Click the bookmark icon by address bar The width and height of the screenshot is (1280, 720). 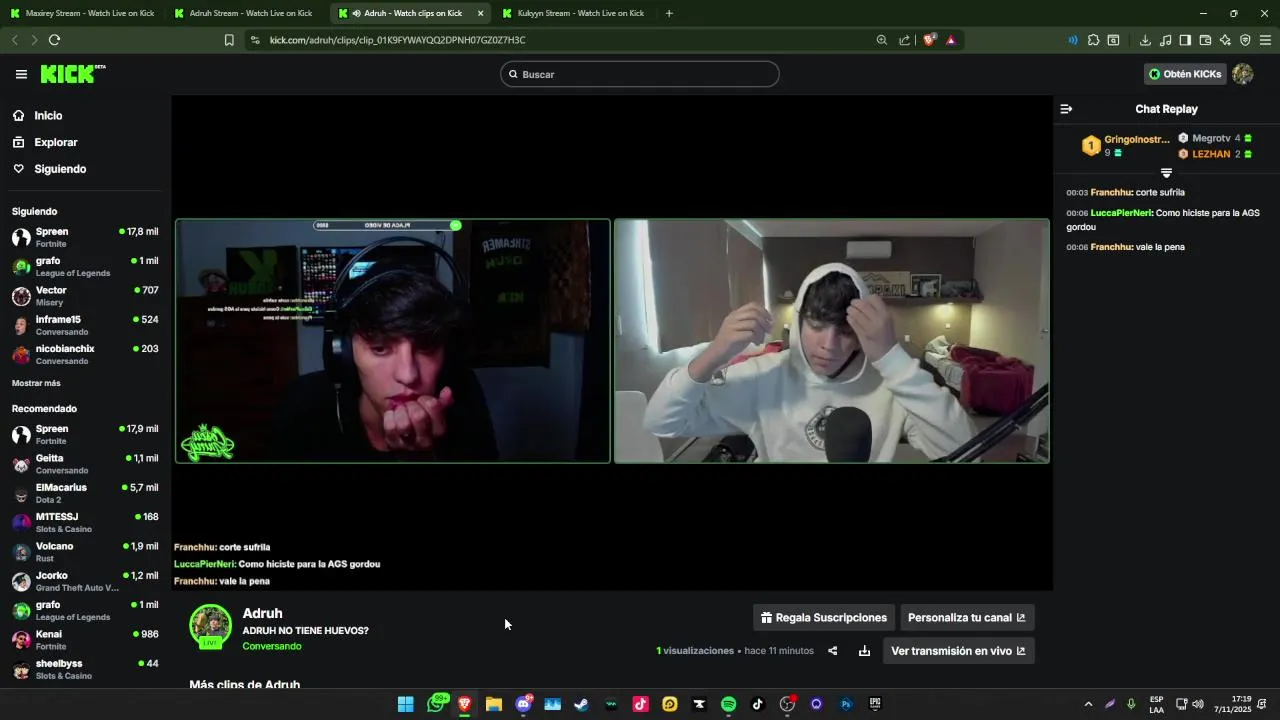pos(229,40)
